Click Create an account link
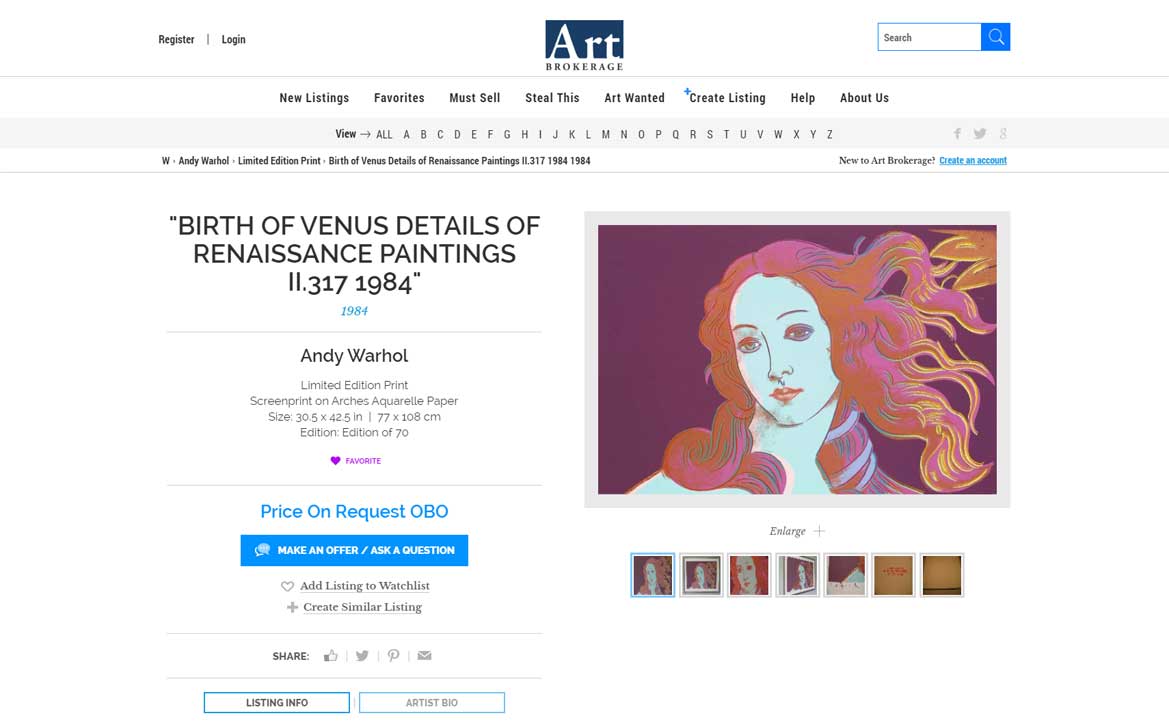1169x721 pixels. pos(973,160)
